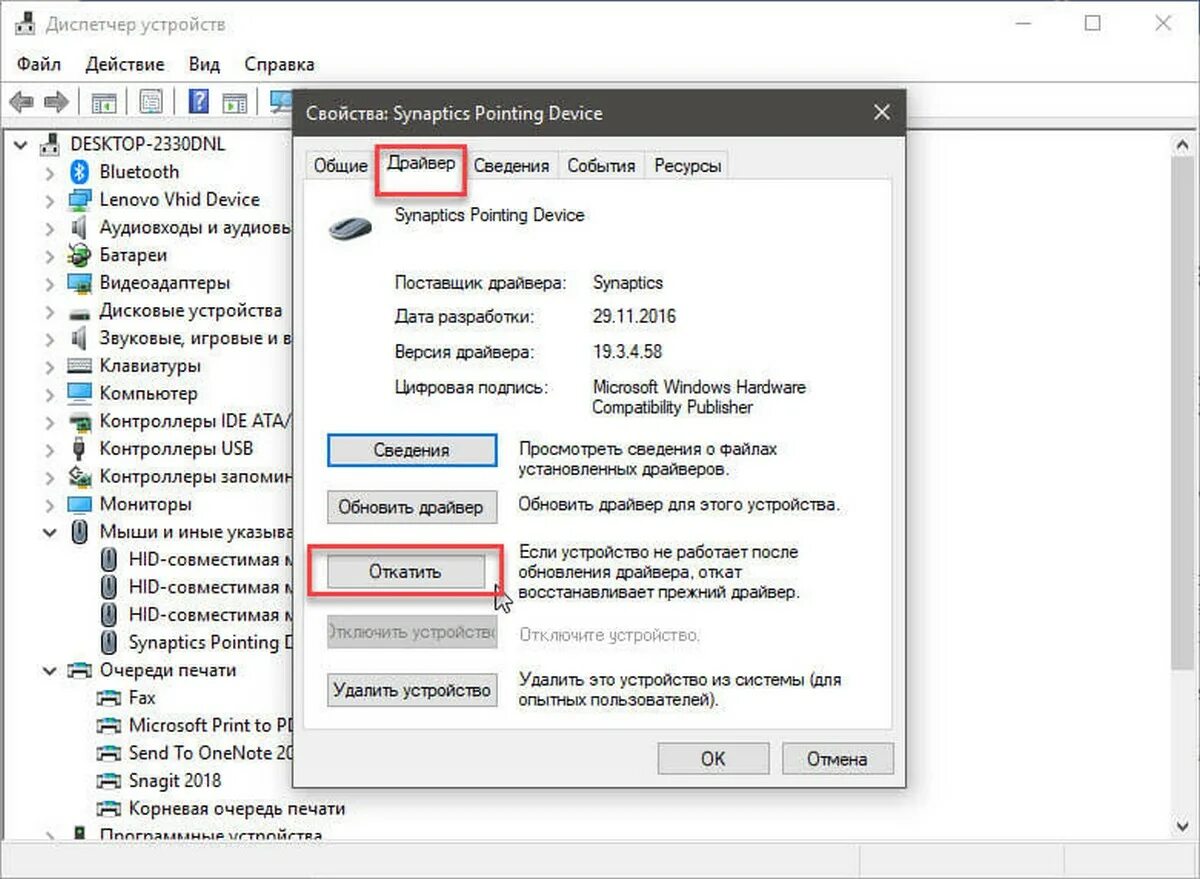Click the Synaptics mouse icon in properties dialog

[349, 226]
